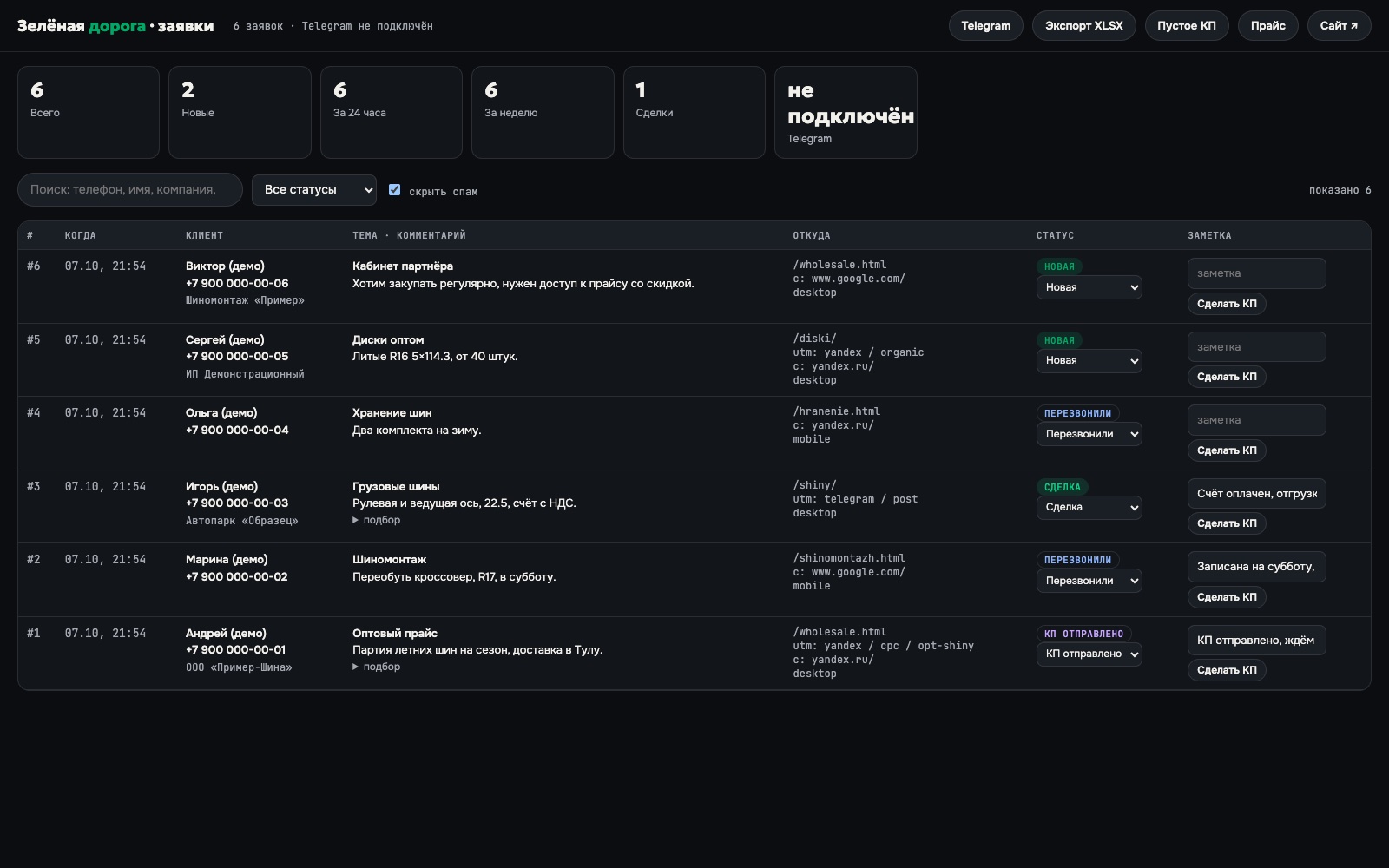
Task: Open status dropdown for Марина (демо) row
Action: coord(1089,581)
